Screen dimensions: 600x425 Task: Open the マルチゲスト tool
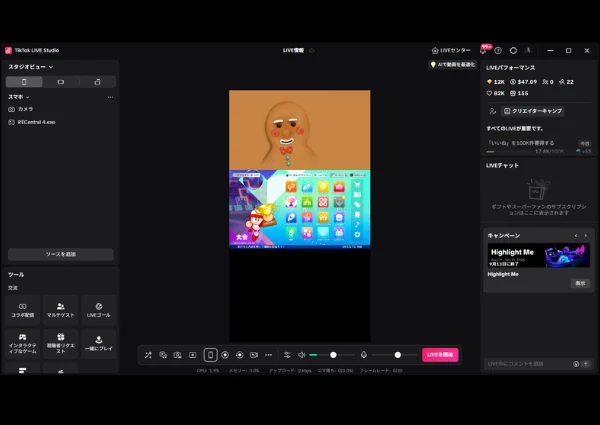coord(60,310)
